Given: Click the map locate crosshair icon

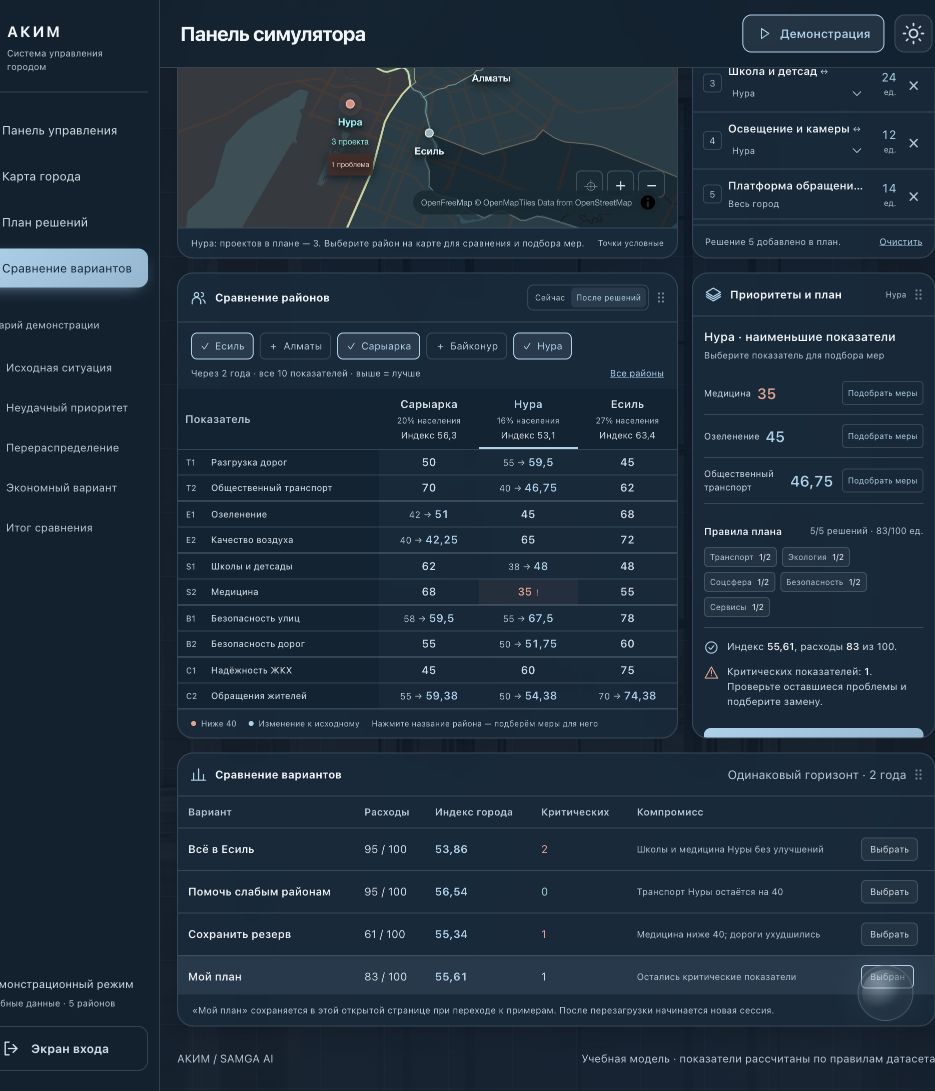Looking at the screenshot, I should click(590, 185).
